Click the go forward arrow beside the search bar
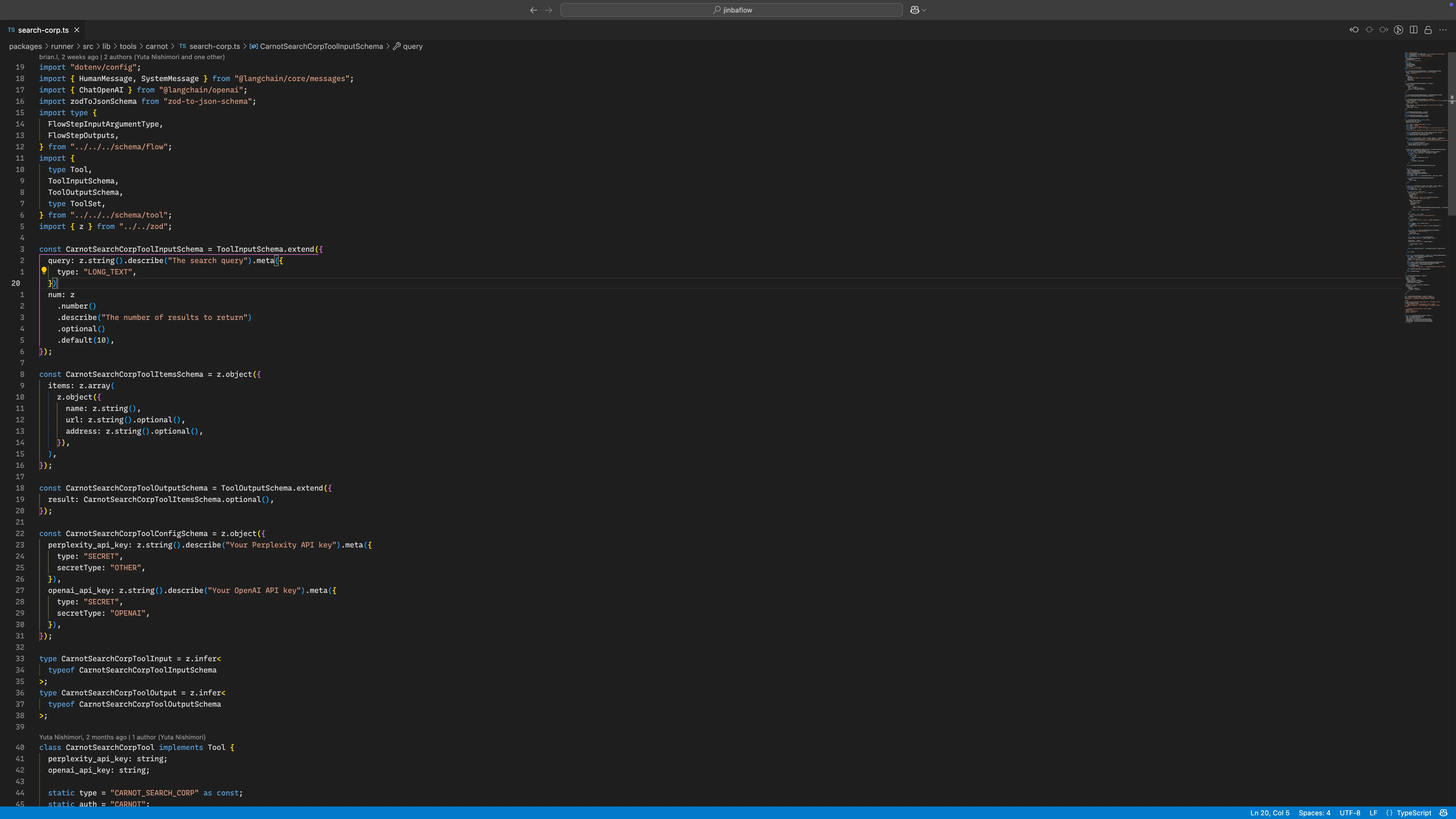The image size is (1456, 819). click(x=548, y=10)
